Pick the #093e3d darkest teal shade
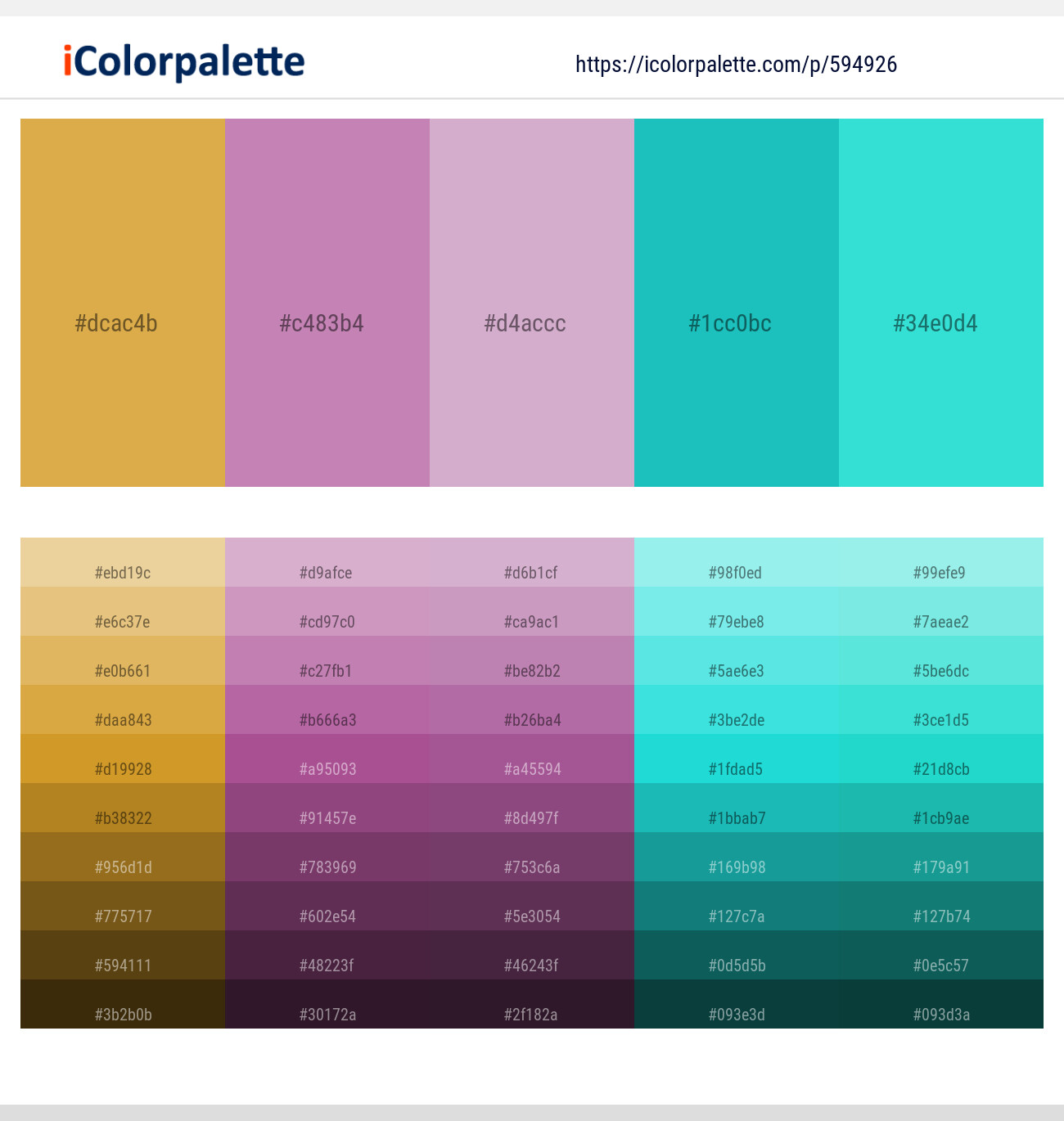The image size is (1064, 1121). coord(737,1004)
